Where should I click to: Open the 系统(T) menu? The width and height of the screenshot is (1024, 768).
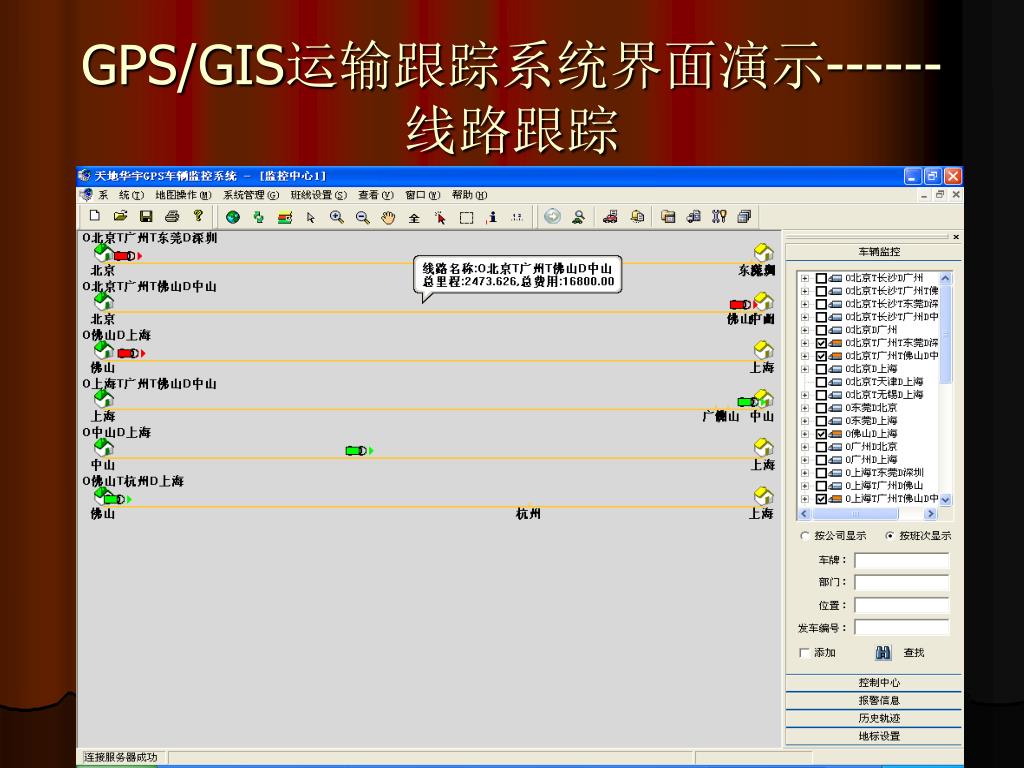click(121, 195)
